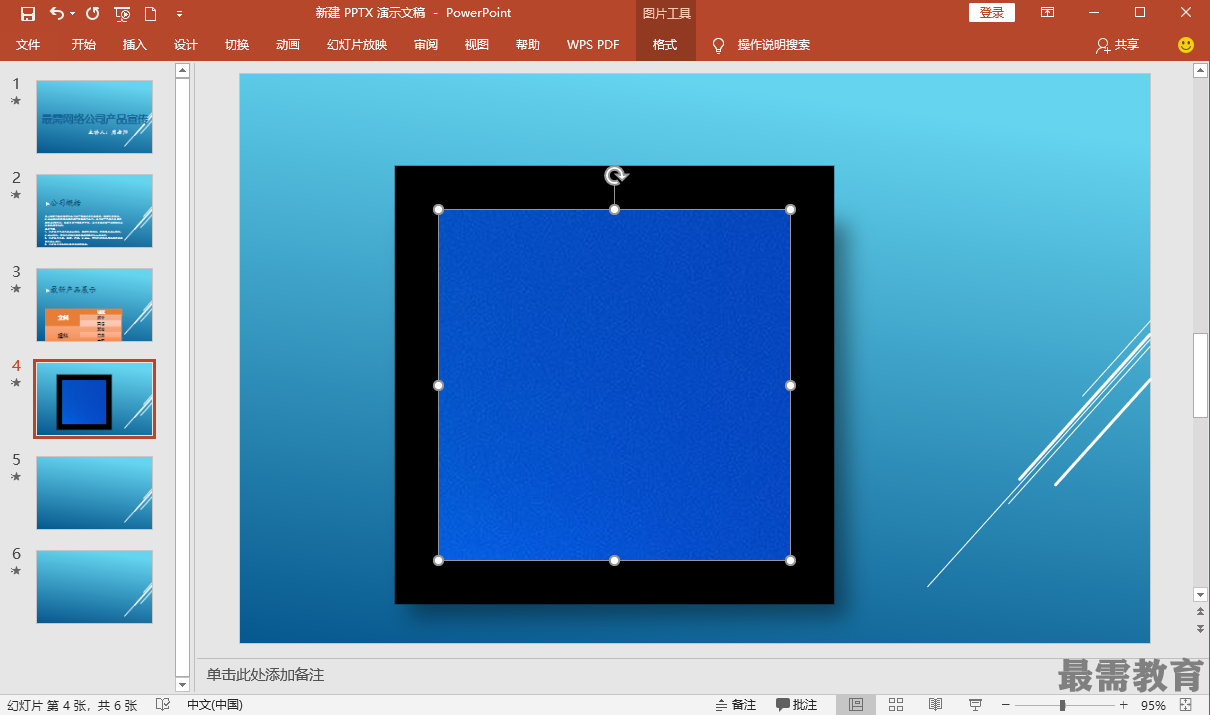Switch to the 设计 tab
The width and height of the screenshot is (1210, 715).
pyautogui.click(x=186, y=45)
